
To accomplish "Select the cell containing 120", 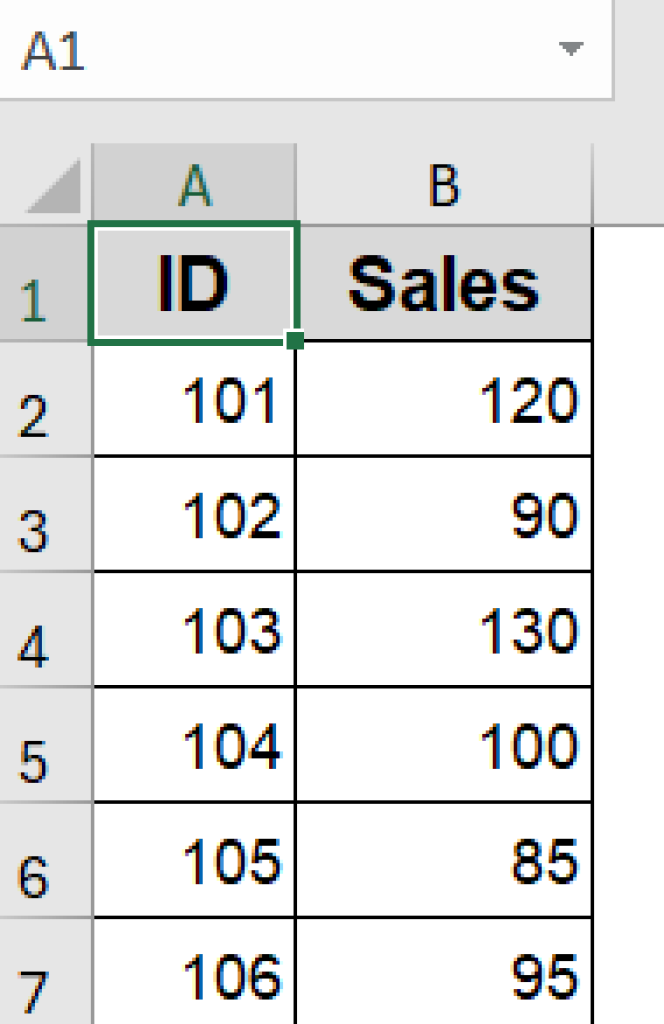I will click(x=445, y=398).
